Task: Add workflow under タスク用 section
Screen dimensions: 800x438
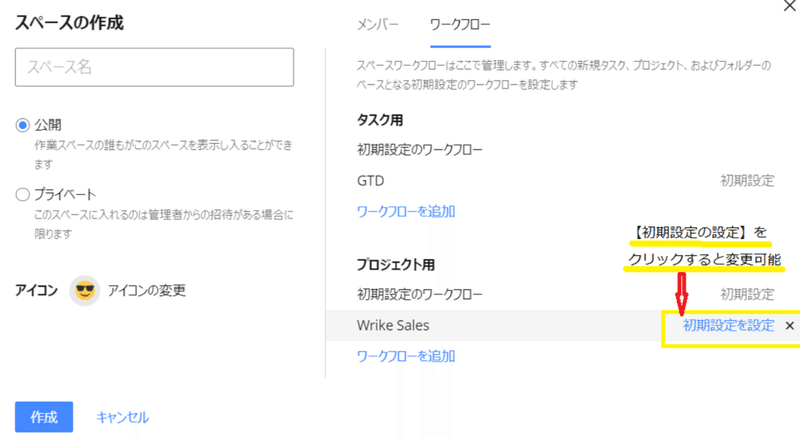Action: pos(406,211)
